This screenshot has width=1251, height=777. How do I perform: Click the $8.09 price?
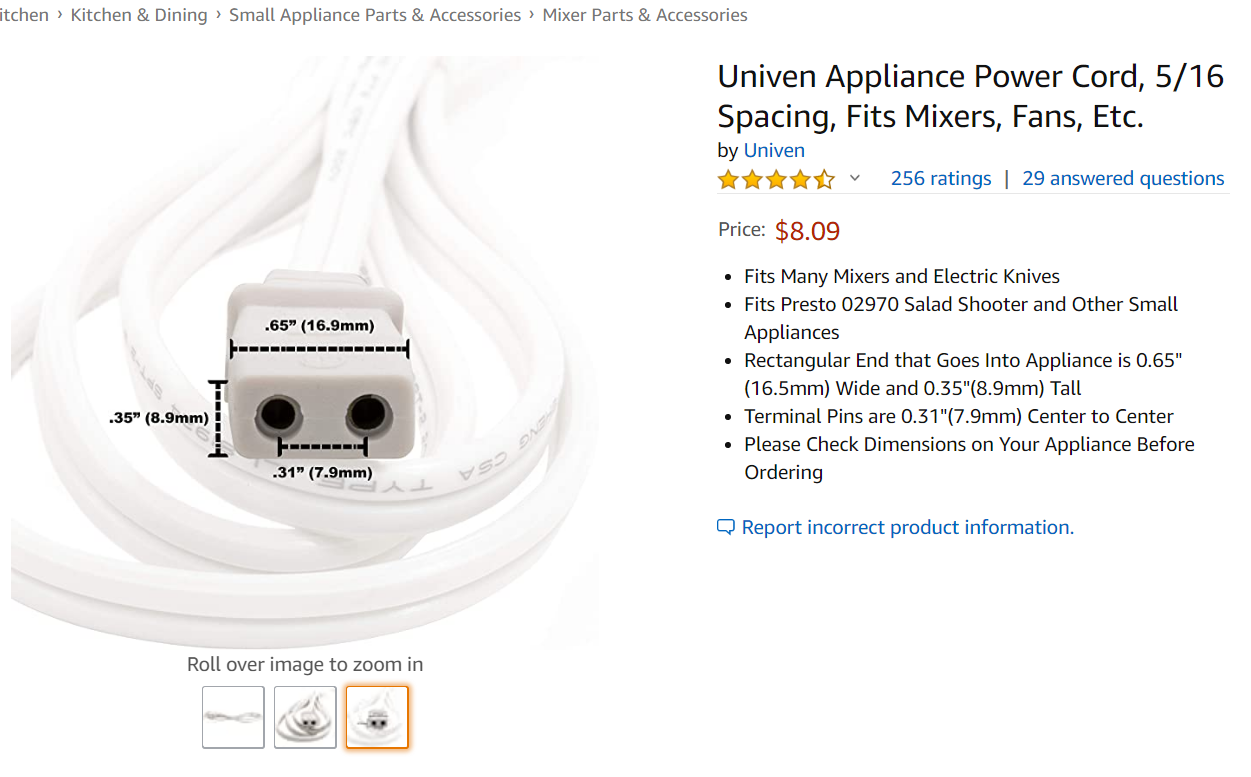pyautogui.click(x=808, y=231)
